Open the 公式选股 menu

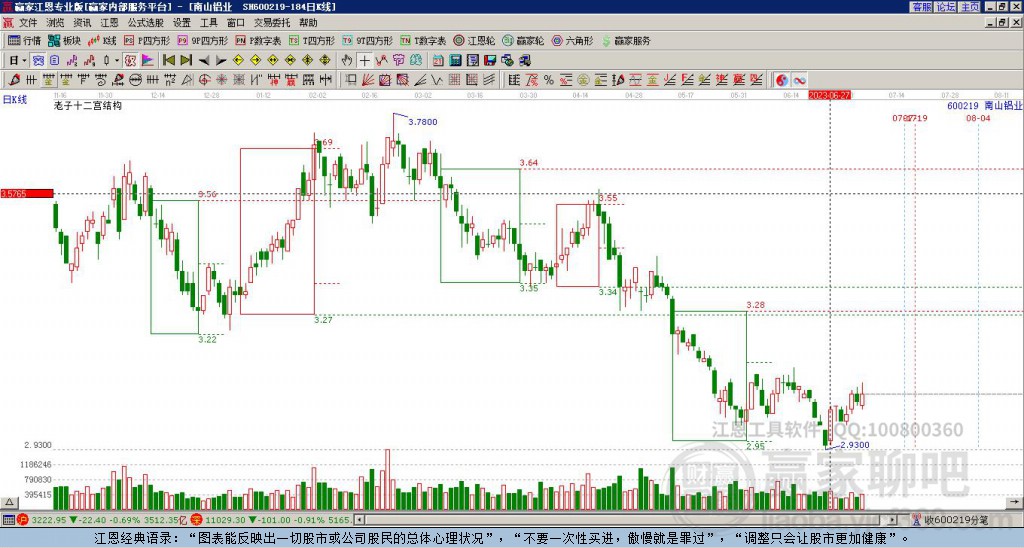click(146, 23)
